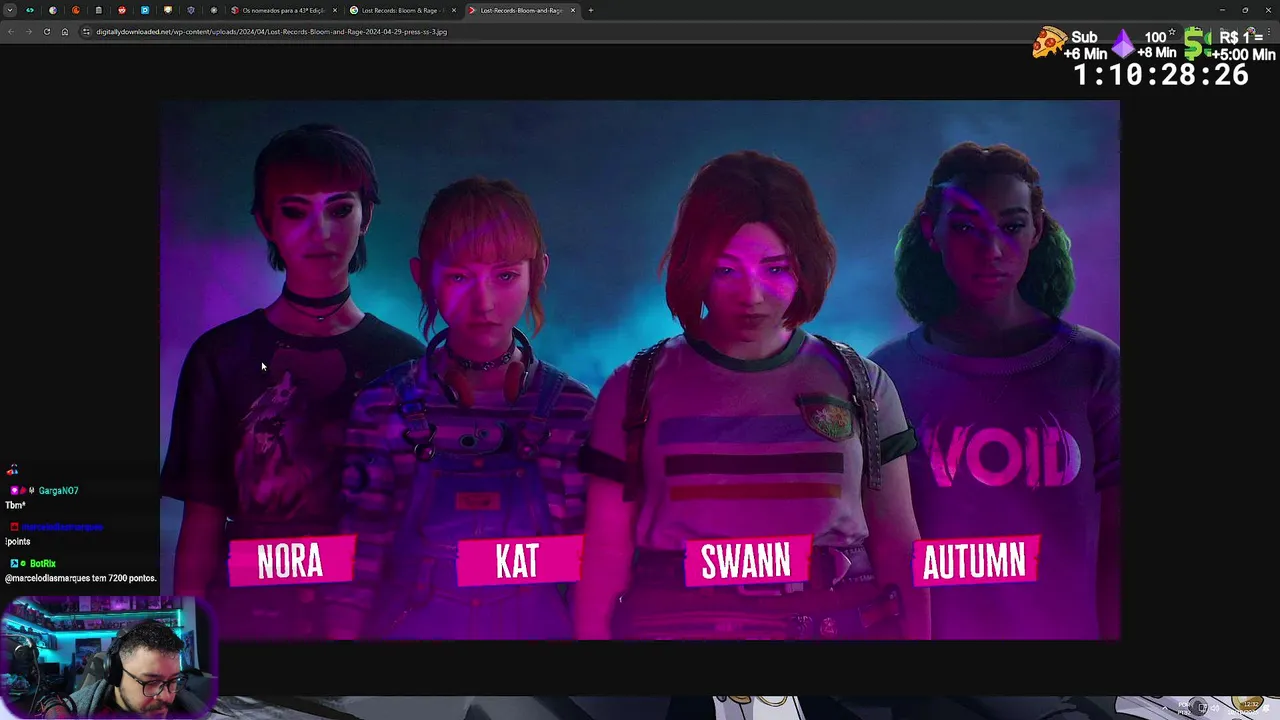Close the 'Lost Records: Bloom & Rage' Google tab
Screen dimensions: 1280x720
pos(454,10)
